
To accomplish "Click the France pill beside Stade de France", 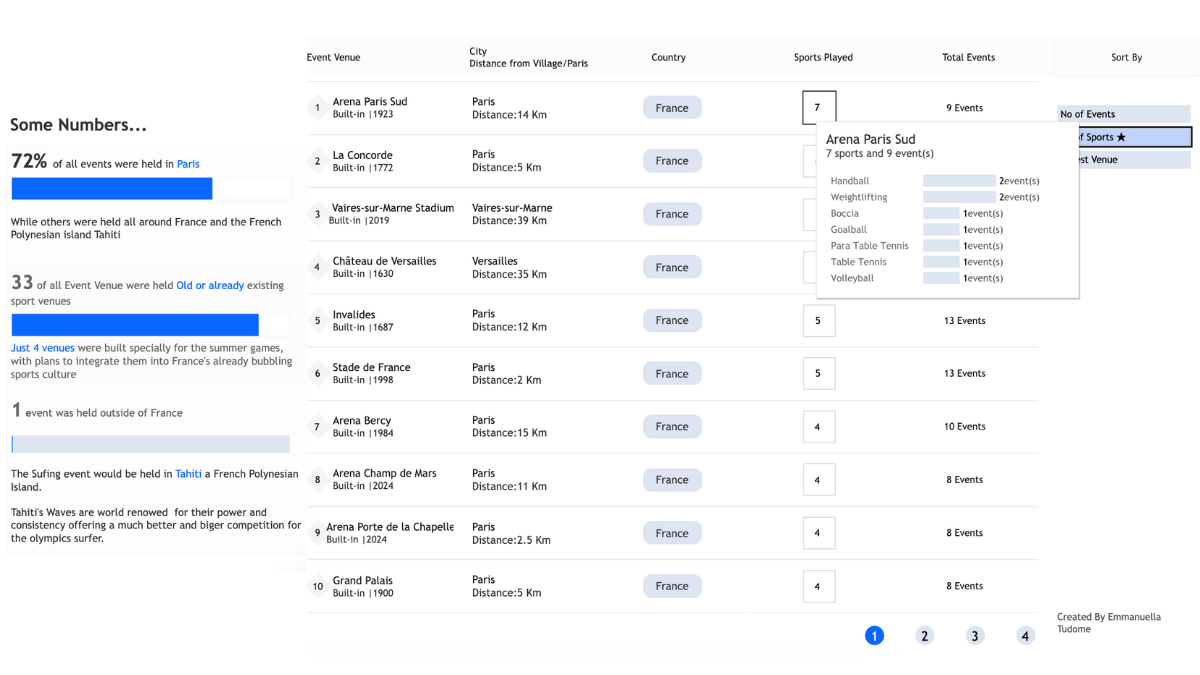I will pyautogui.click(x=672, y=373).
